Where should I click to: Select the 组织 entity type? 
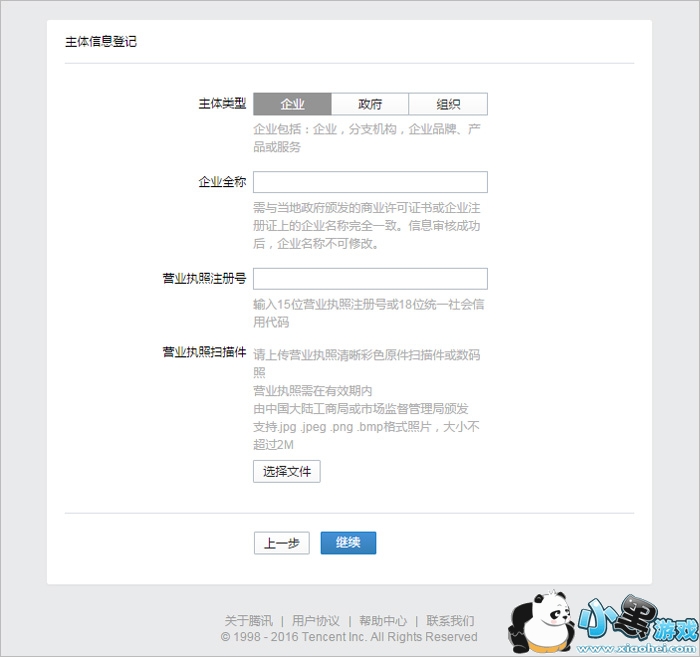(x=448, y=104)
